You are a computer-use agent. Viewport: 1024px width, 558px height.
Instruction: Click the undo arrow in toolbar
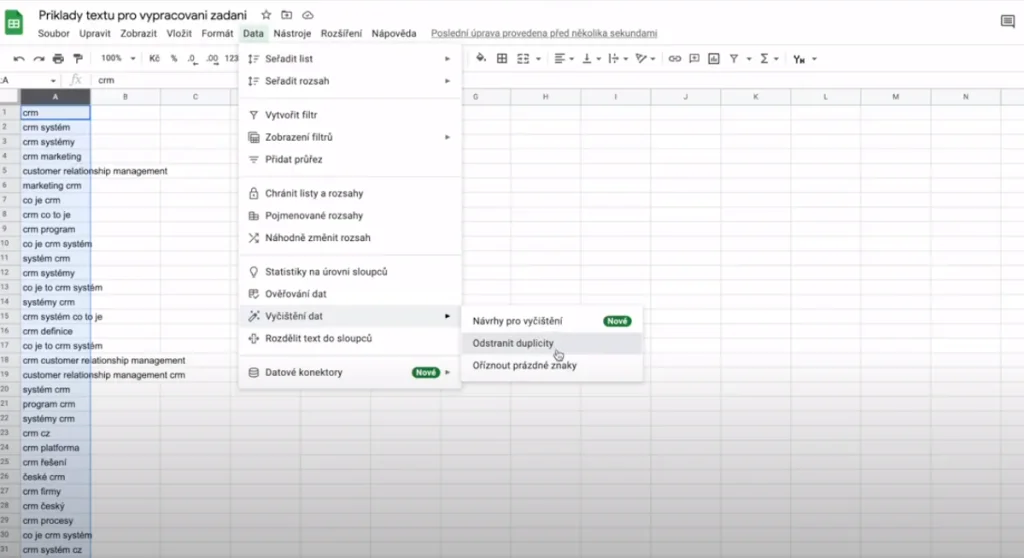pos(19,59)
